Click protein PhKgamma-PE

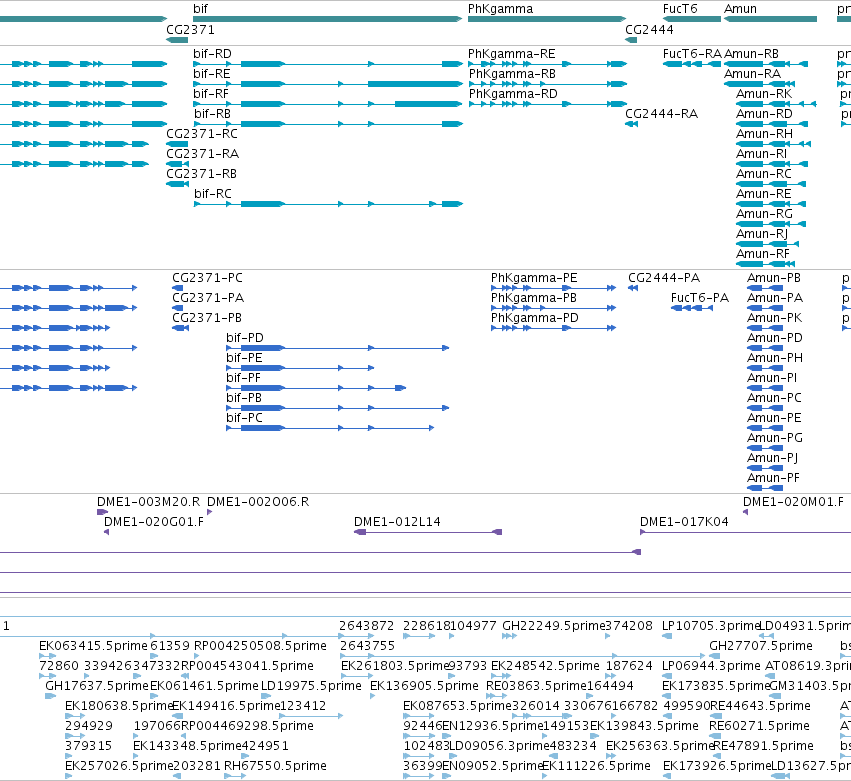pyautogui.click(x=534, y=278)
